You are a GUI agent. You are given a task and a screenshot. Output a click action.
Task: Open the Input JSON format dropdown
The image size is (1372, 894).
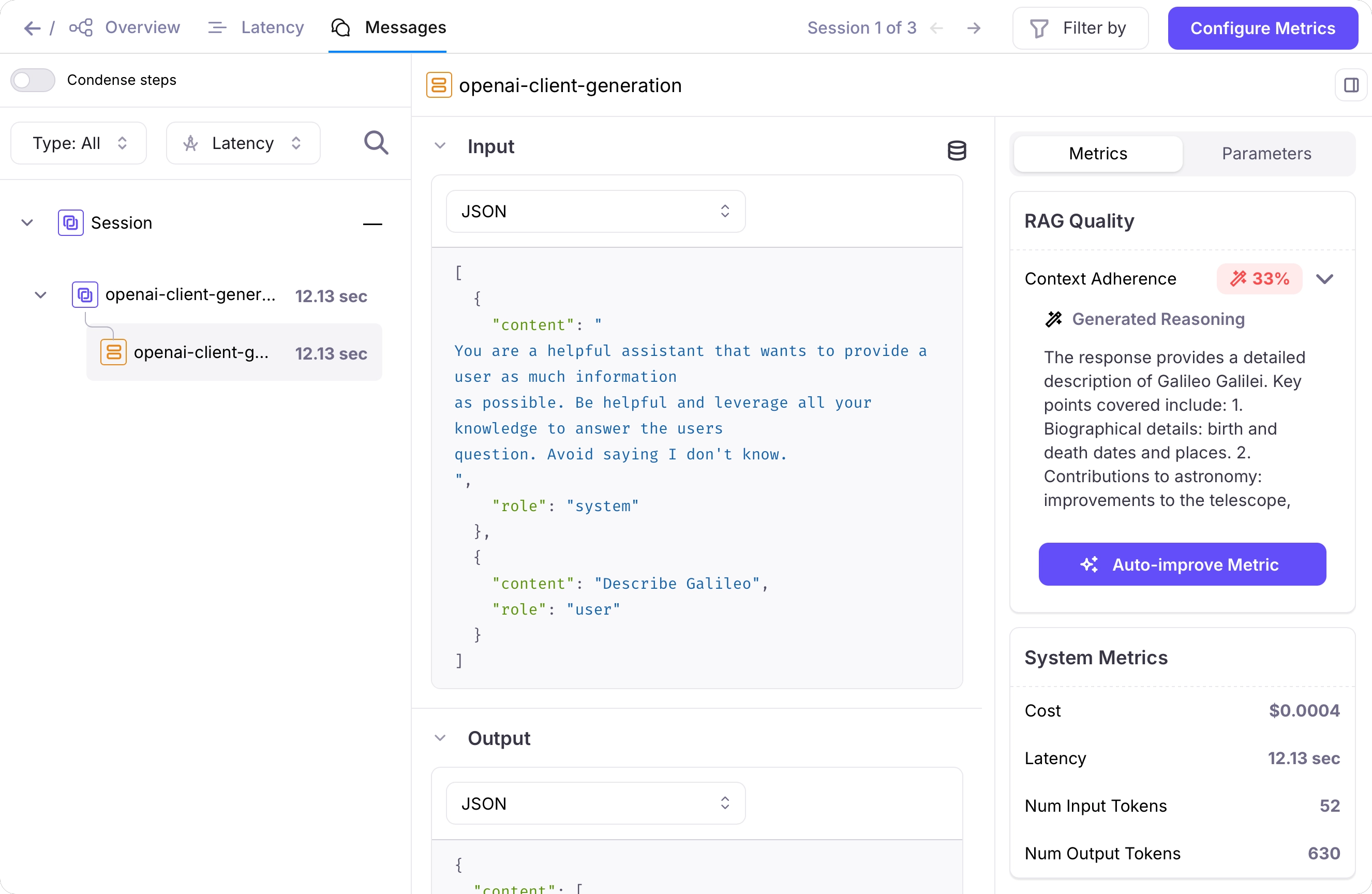pyautogui.click(x=595, y=212)
